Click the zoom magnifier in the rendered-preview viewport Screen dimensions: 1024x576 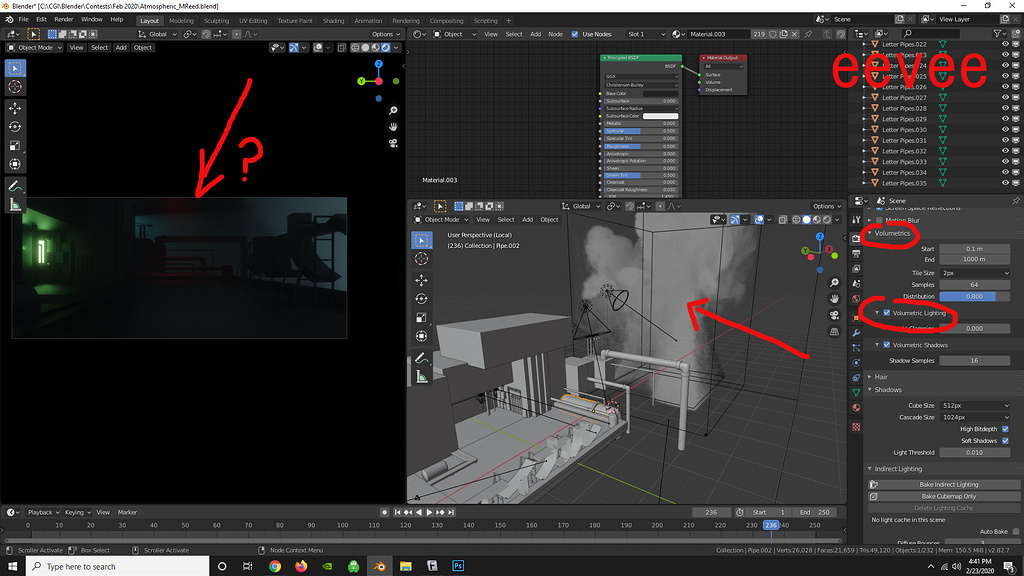click(393, 111)
